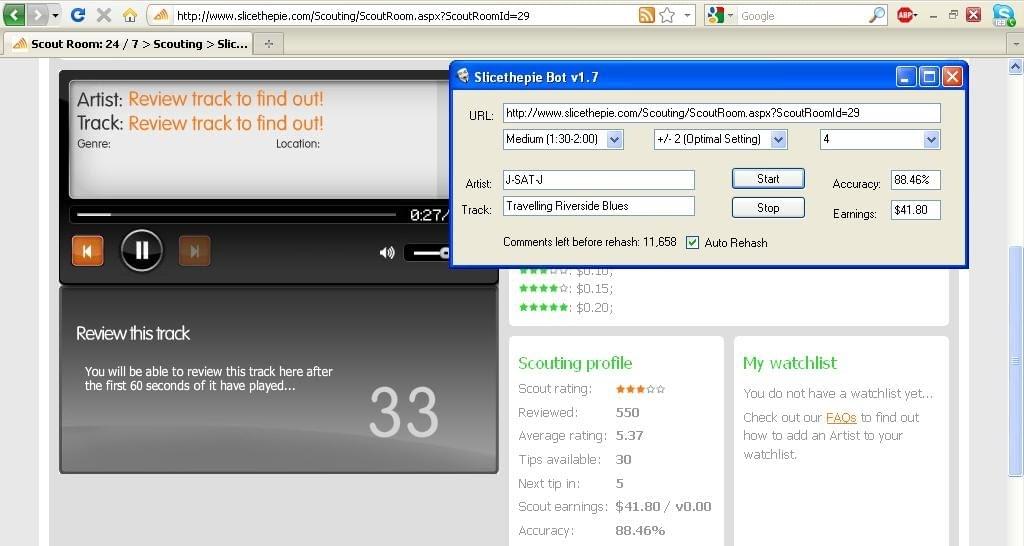
Task: Select the Scout Room browser tab
Action: point(129,44)
